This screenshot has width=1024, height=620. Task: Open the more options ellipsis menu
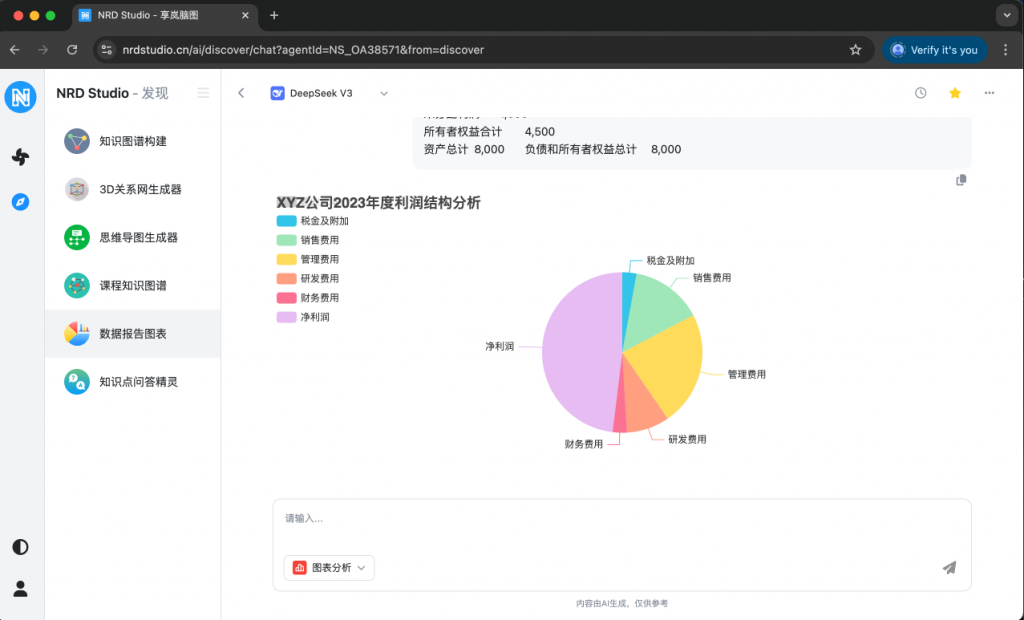click(989, 93)
